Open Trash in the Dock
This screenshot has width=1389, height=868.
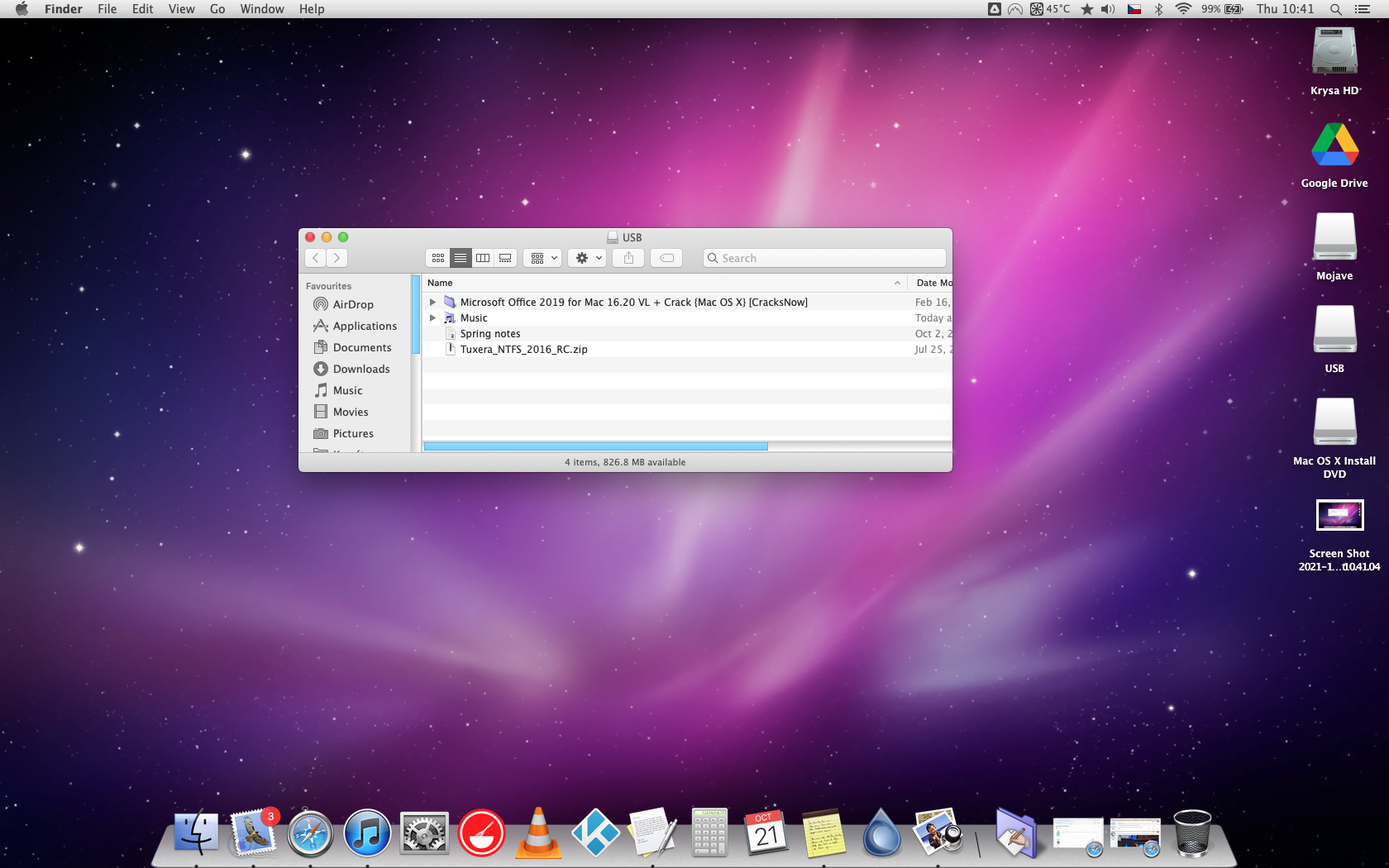tap(1191, 832)
